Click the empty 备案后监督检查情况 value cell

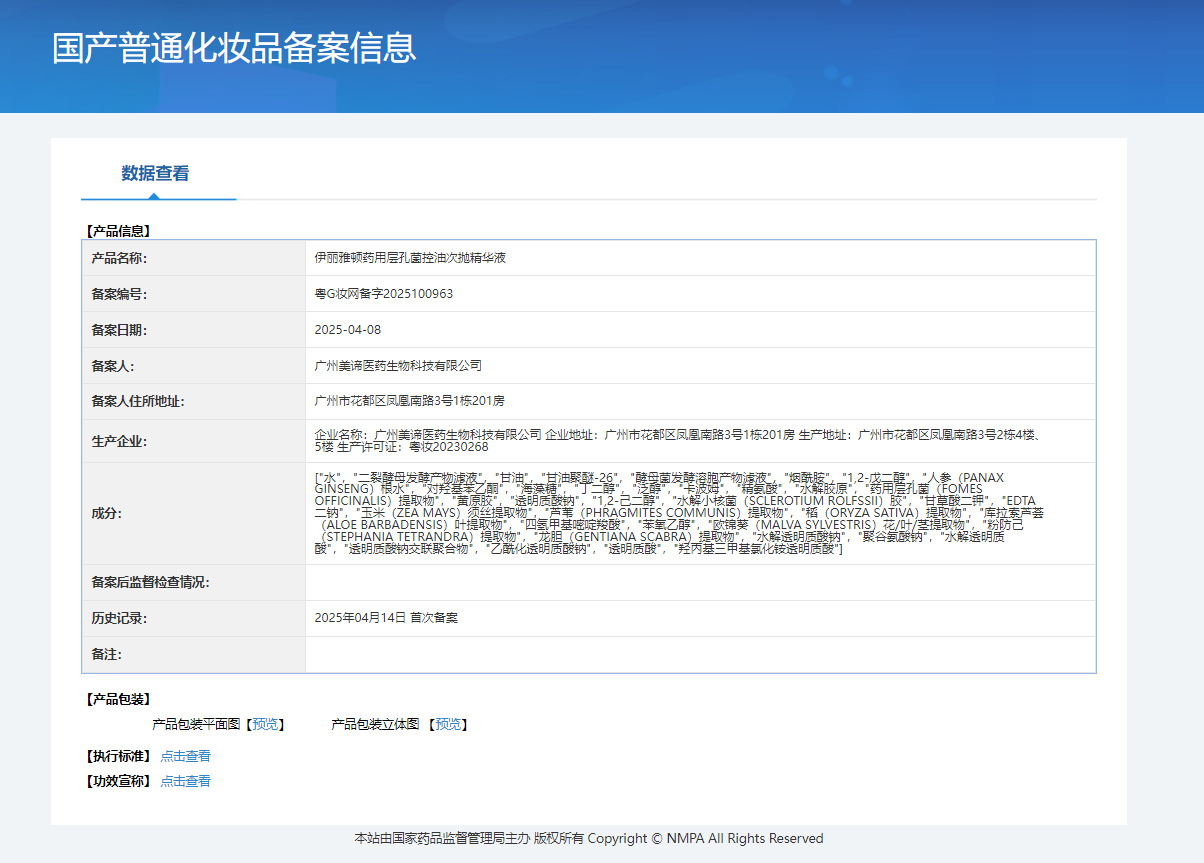coord(700,582)
